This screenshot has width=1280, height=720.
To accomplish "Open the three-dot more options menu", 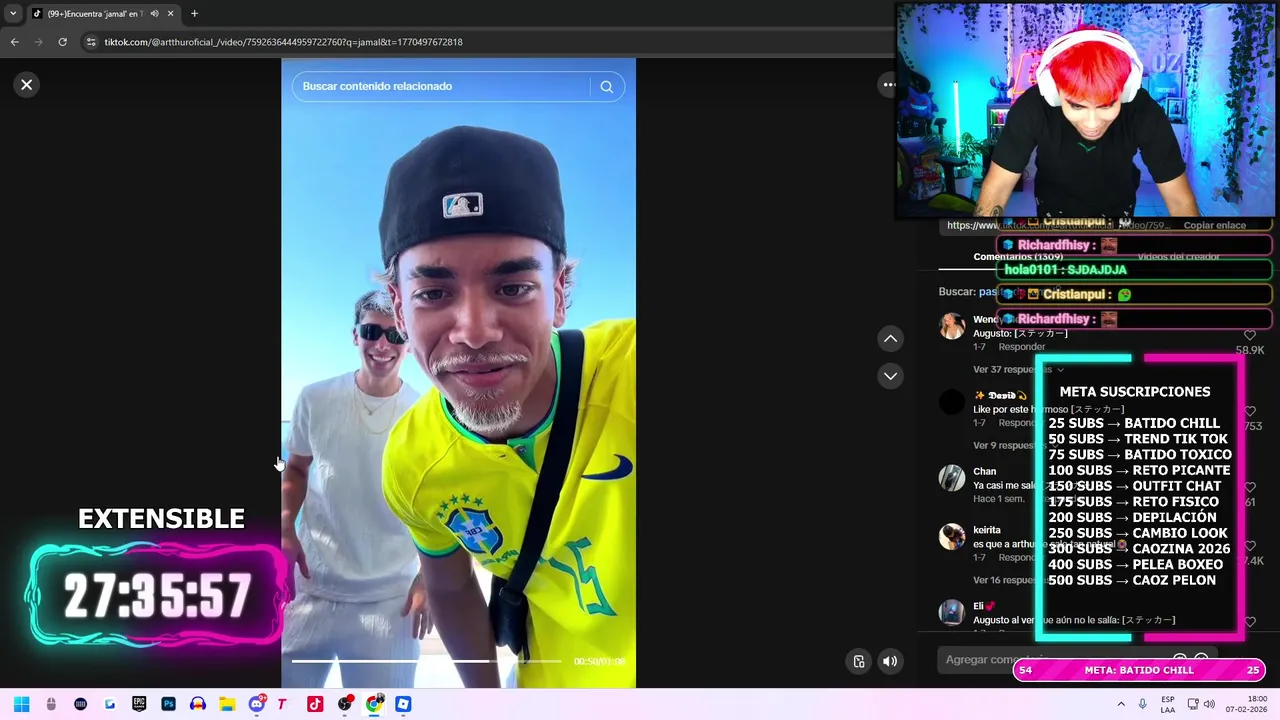I will pos(888,85).
